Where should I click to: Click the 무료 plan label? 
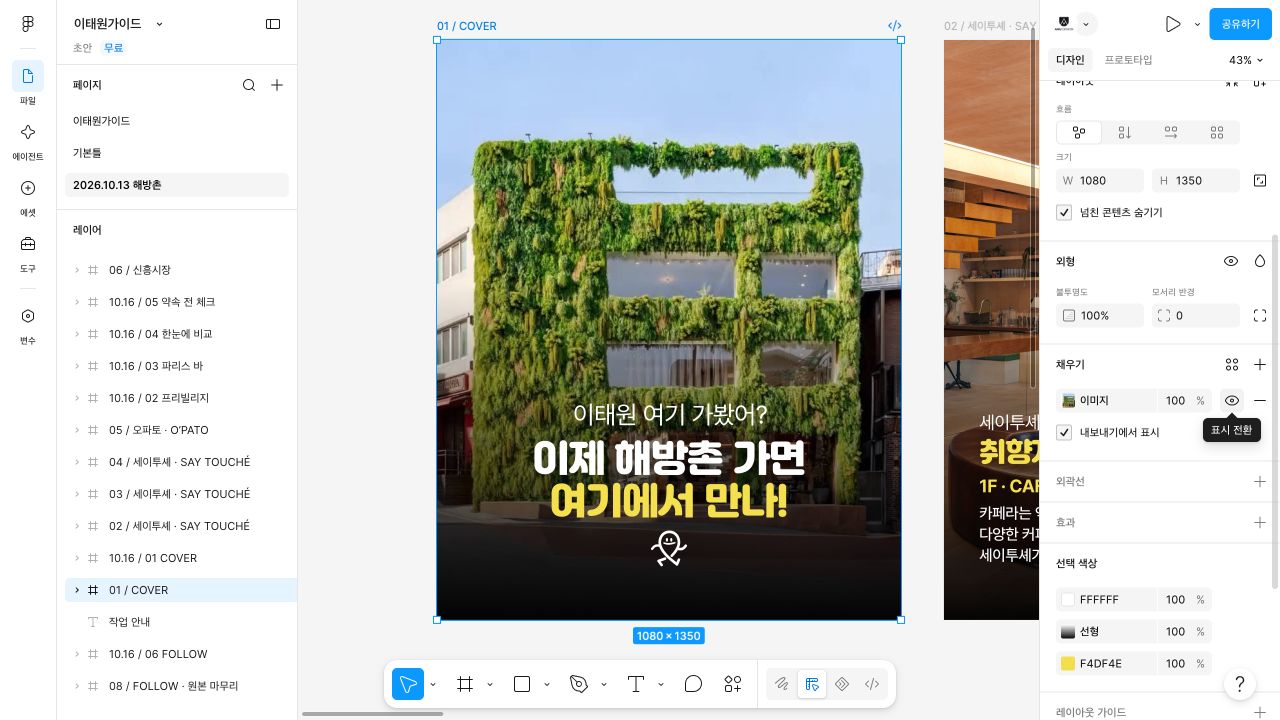pos(113,48)
